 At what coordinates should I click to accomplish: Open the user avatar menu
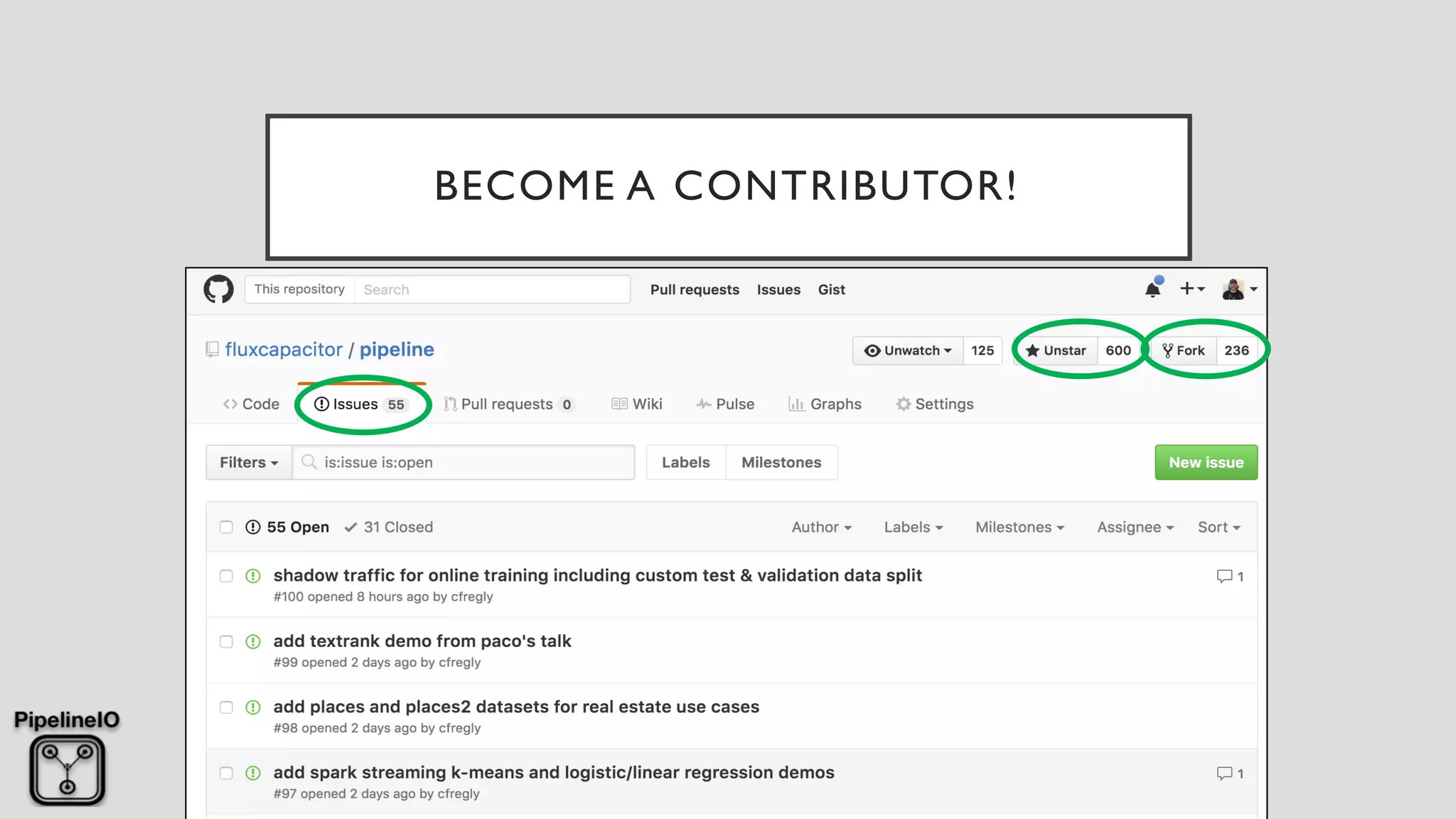(1240, 289)
